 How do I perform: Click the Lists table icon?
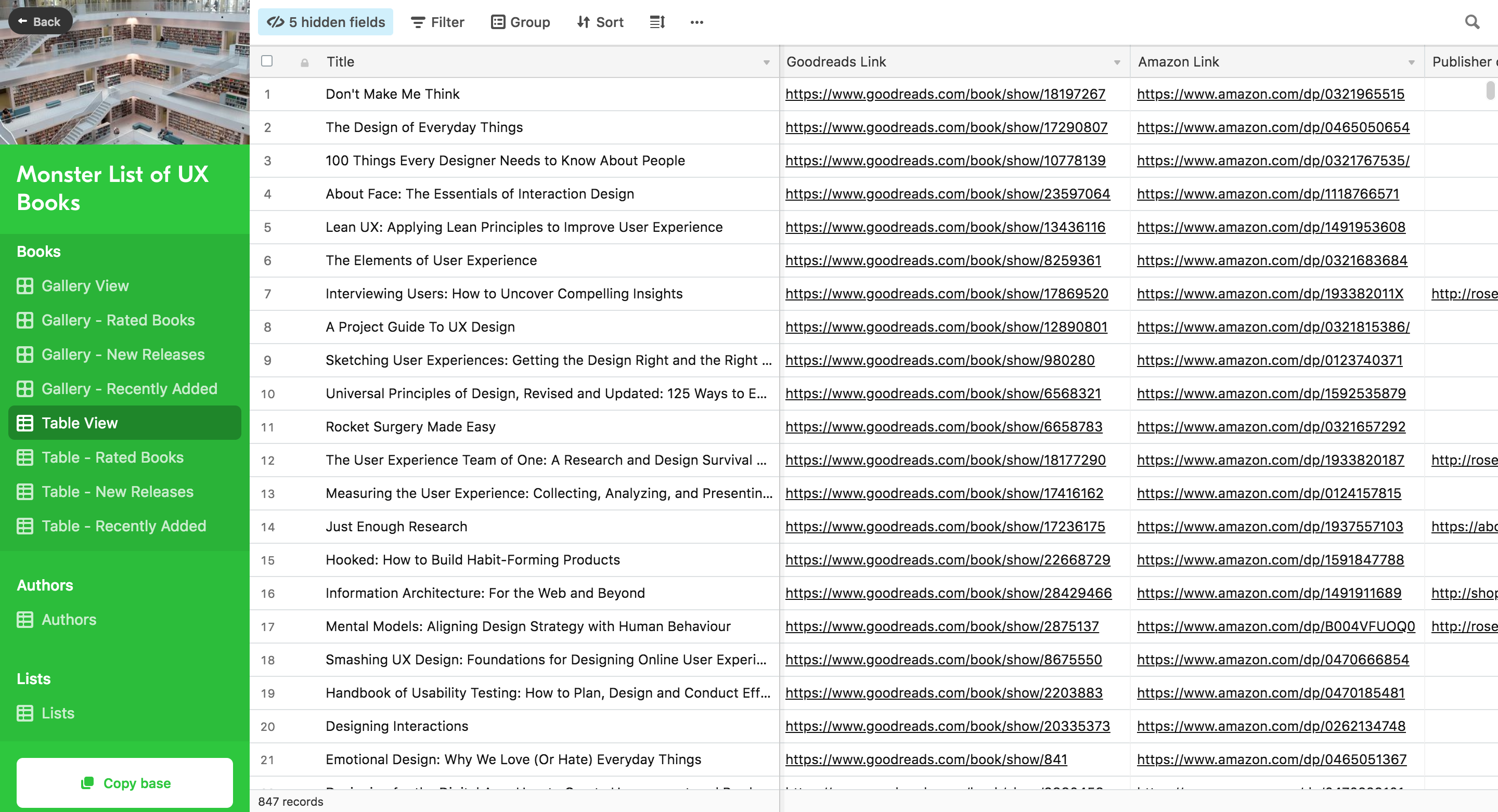tap(24, 713)
